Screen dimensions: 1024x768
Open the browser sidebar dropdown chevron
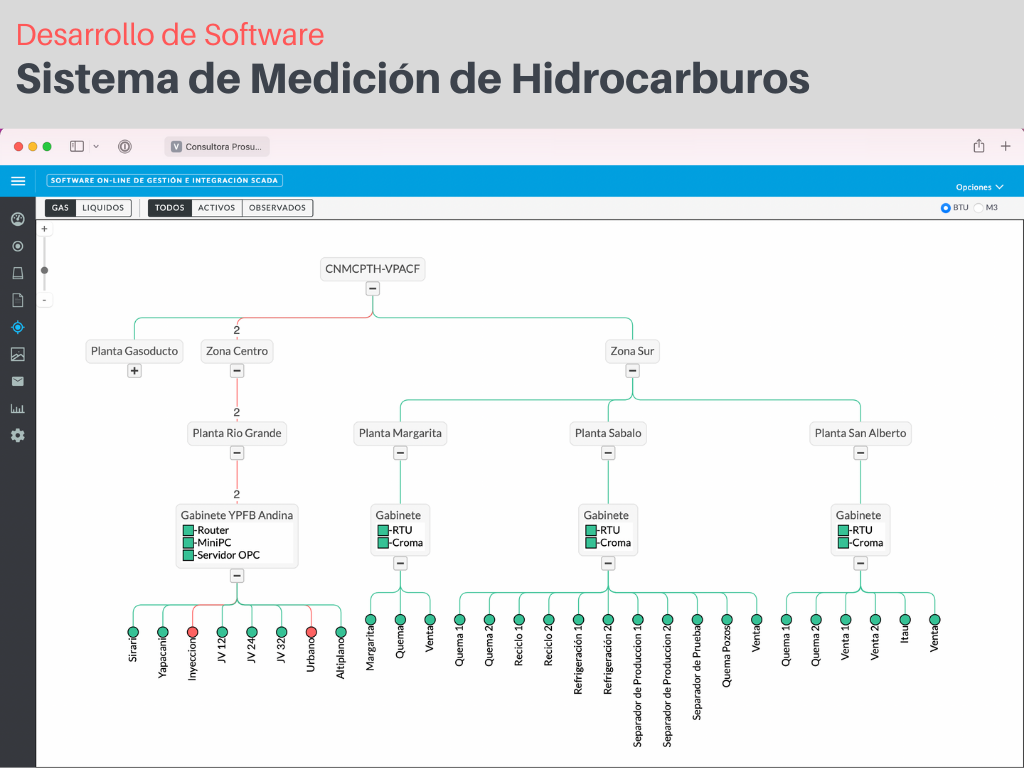(96, 146)
